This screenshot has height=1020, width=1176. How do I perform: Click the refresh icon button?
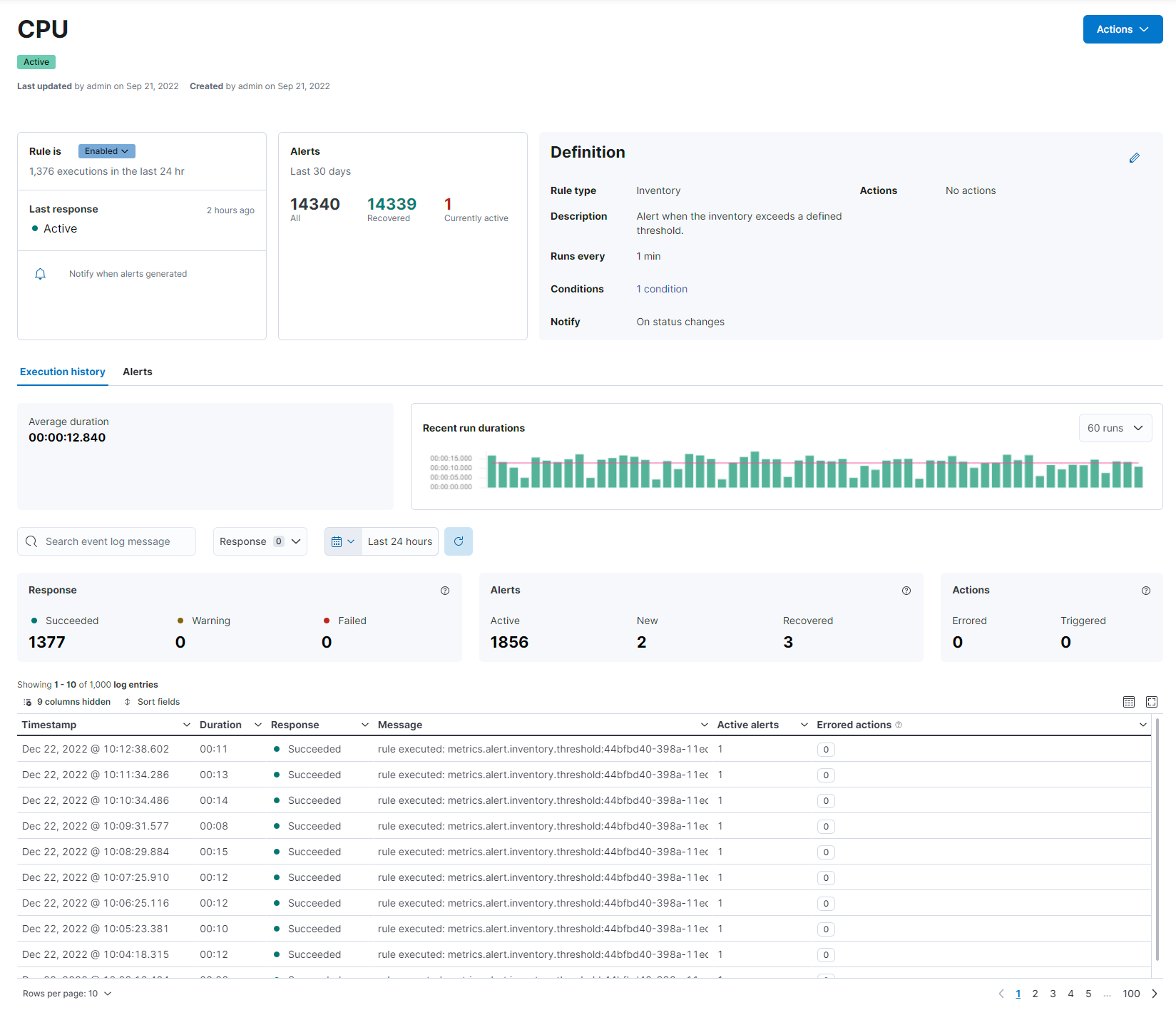(x=458, y=541)
